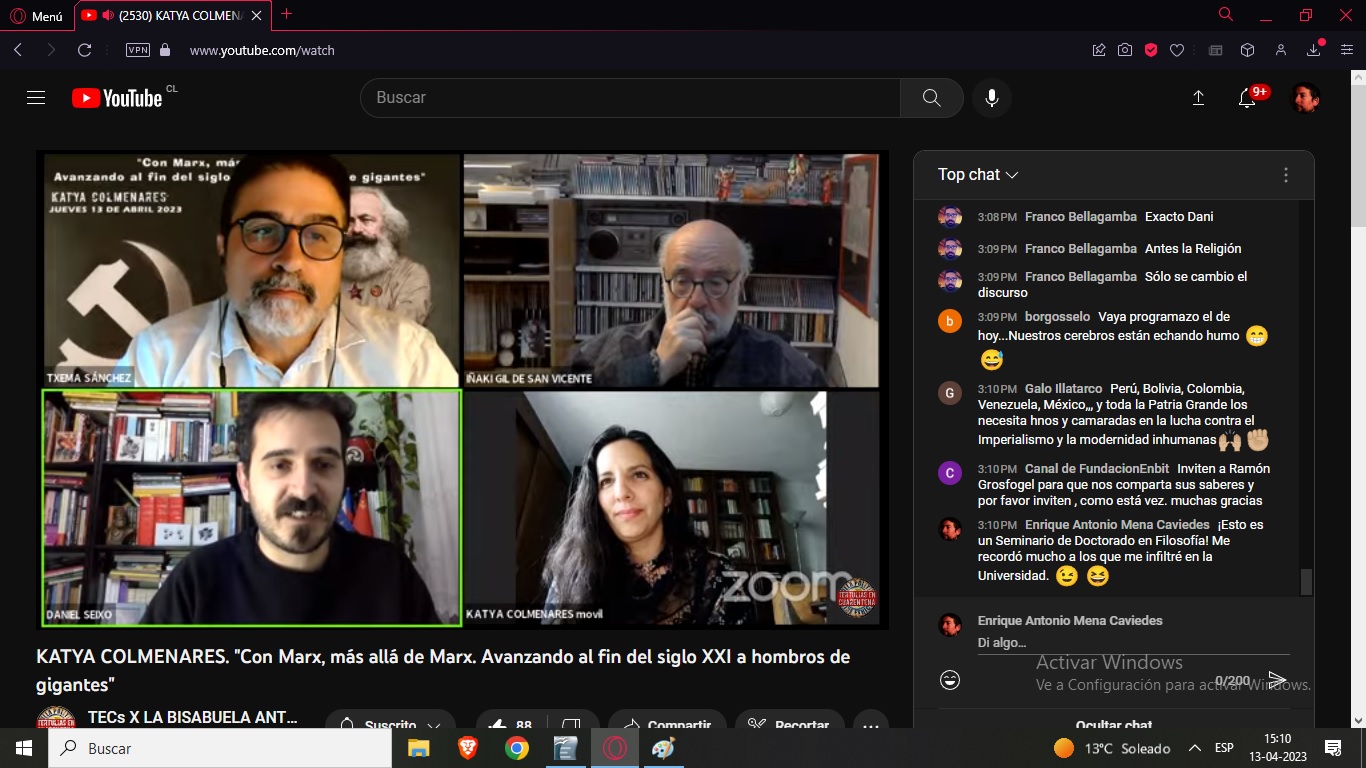Reload the page with the refresh icon
1366x768 pixels.
click(85, 50)
